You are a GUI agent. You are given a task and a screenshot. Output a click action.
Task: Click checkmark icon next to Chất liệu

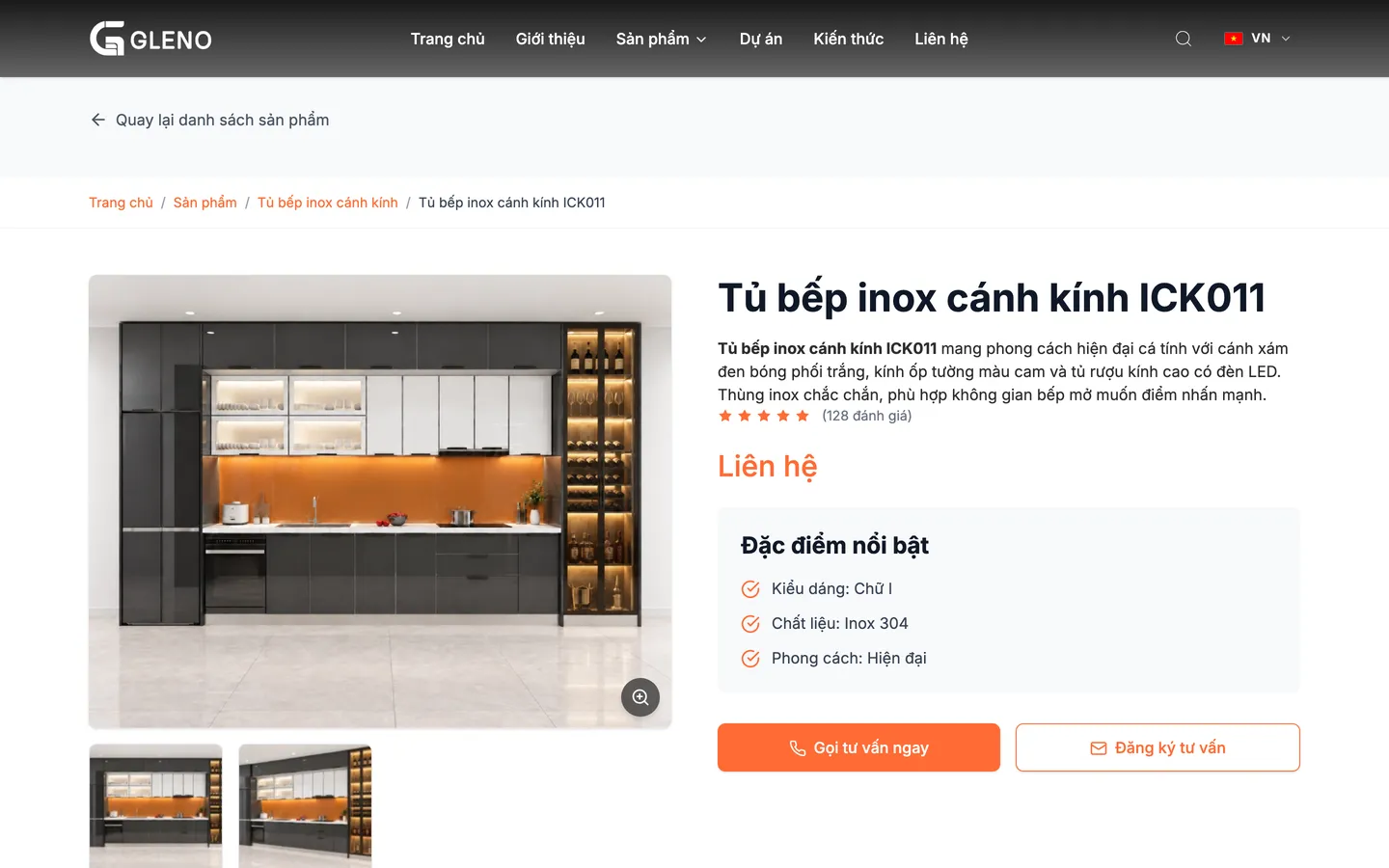click(750, 624)
